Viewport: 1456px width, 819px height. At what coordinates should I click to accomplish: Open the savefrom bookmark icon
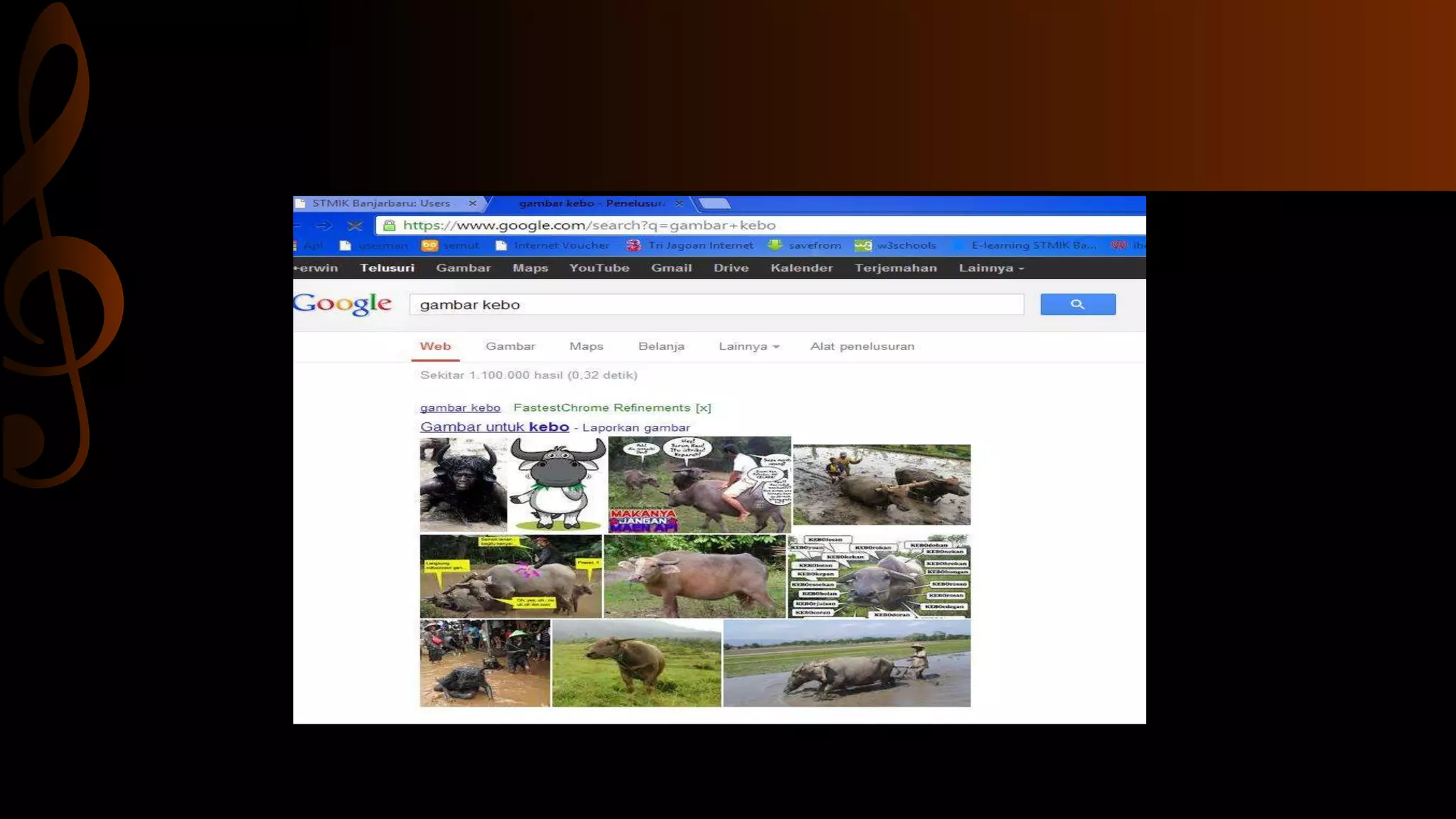pyautogui.click(x=775, y=245)
